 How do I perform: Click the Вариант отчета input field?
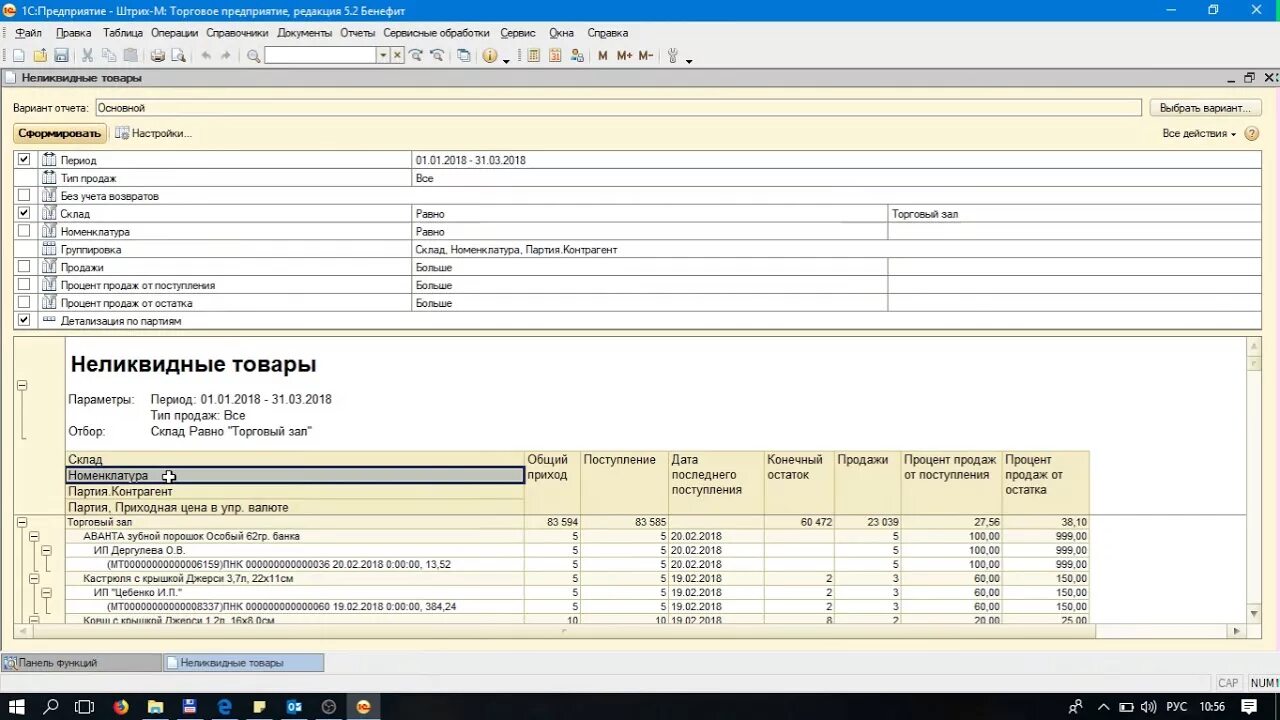click(617, 108)
